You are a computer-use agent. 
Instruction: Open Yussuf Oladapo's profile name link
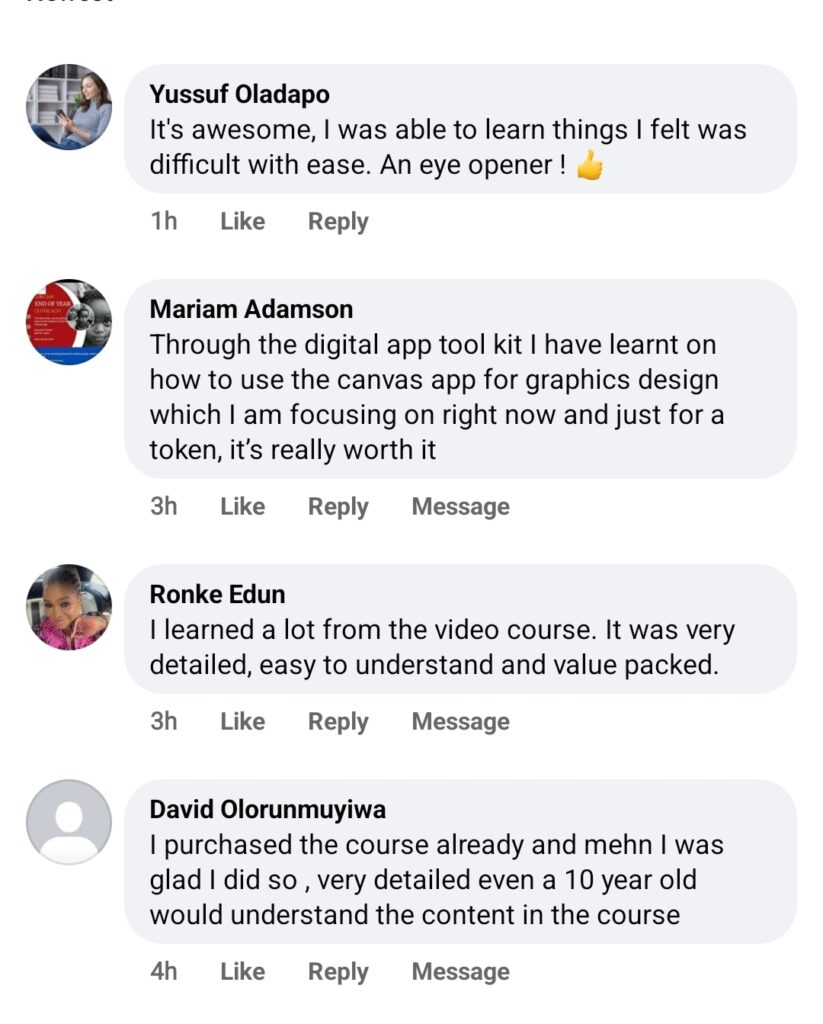coord(239,94)
